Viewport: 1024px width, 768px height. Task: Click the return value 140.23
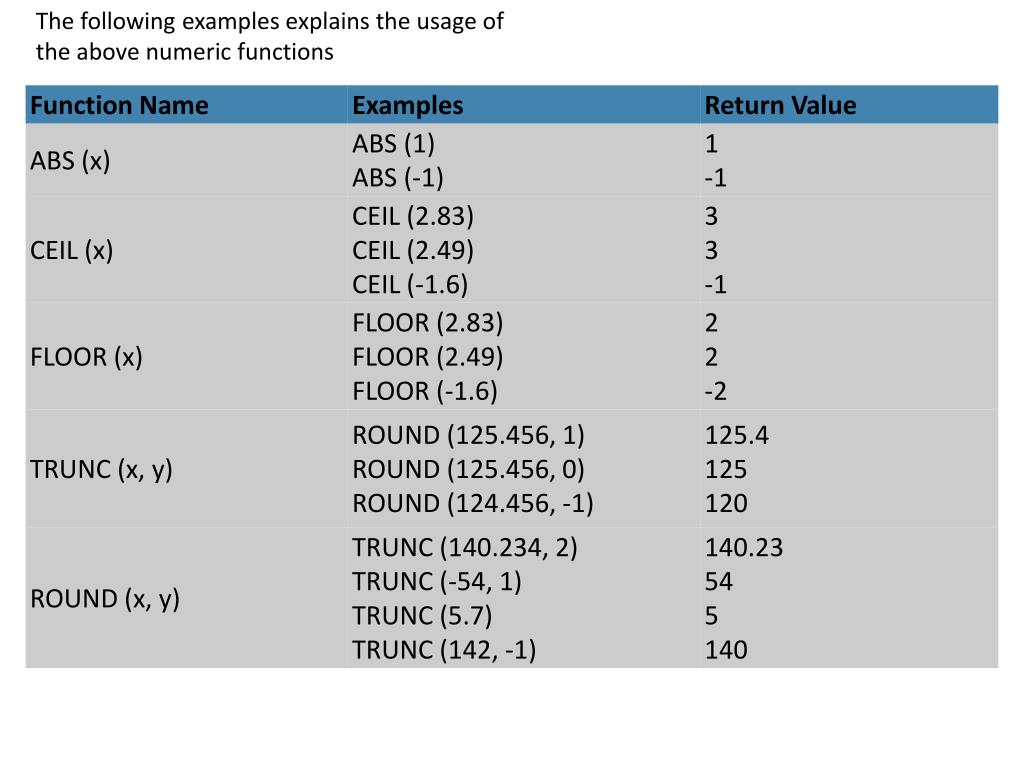(744, 547)
